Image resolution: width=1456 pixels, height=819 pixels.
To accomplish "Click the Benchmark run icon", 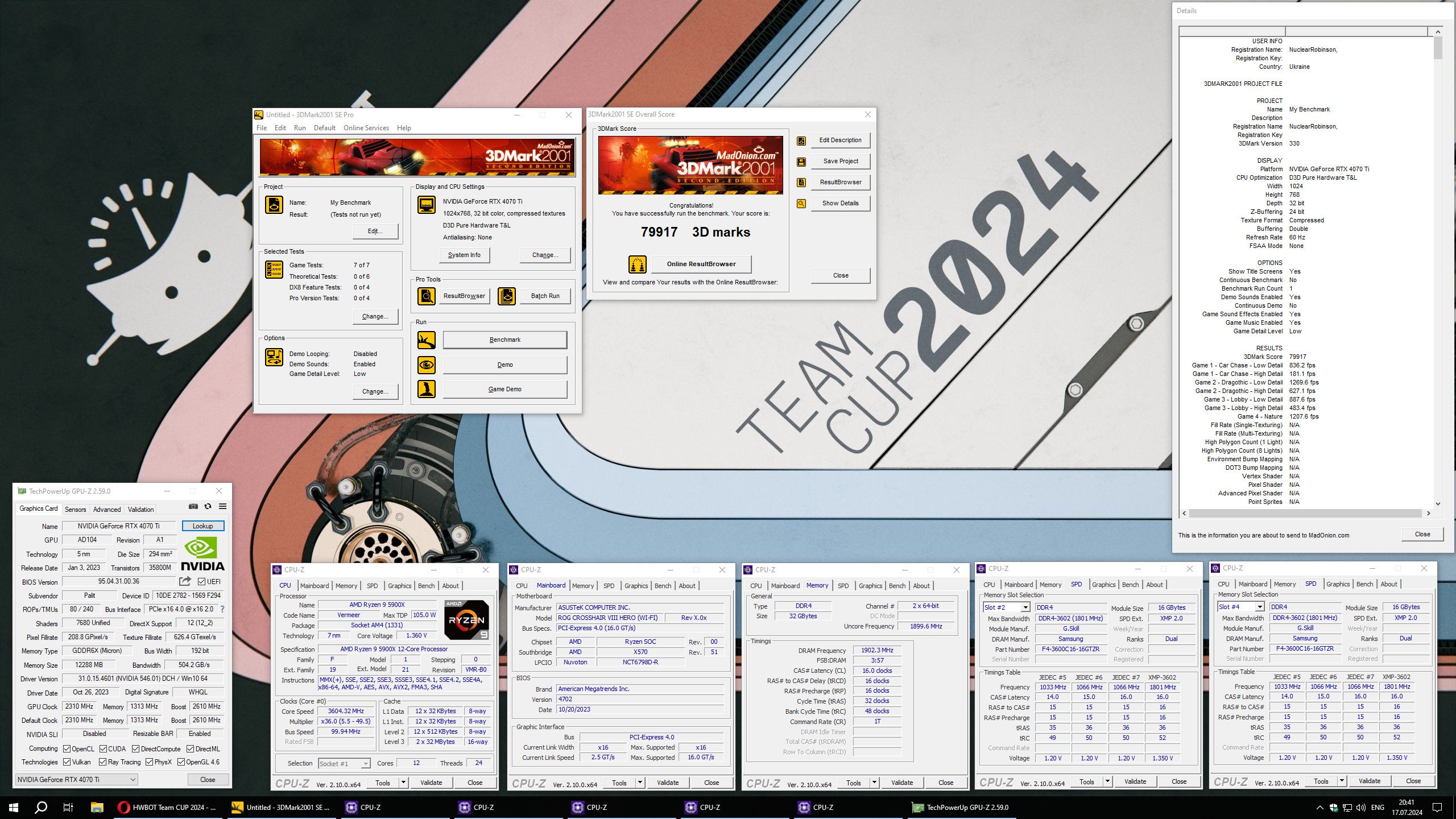I will (427, 340).
